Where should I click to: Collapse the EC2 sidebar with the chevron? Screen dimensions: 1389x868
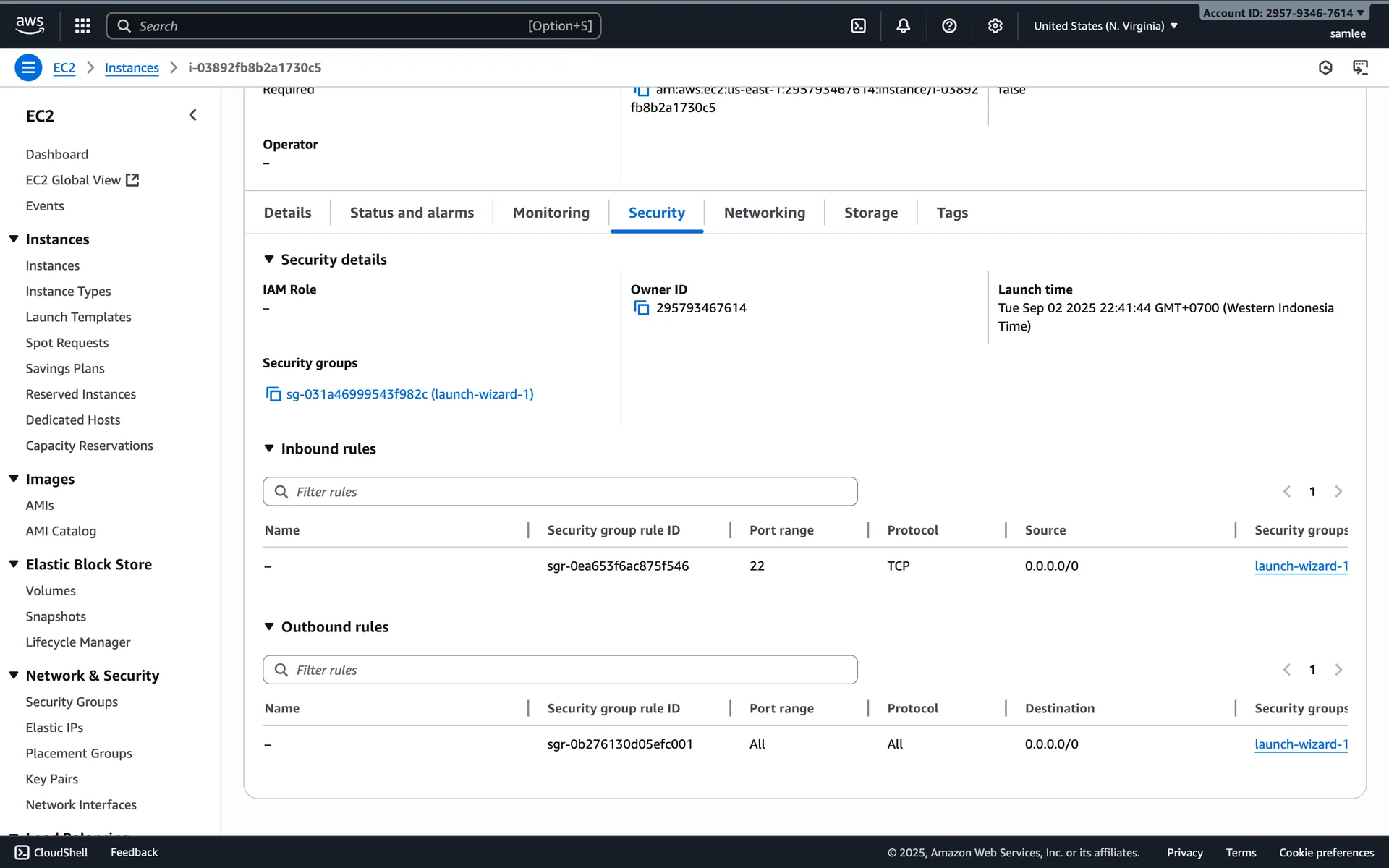192,116
